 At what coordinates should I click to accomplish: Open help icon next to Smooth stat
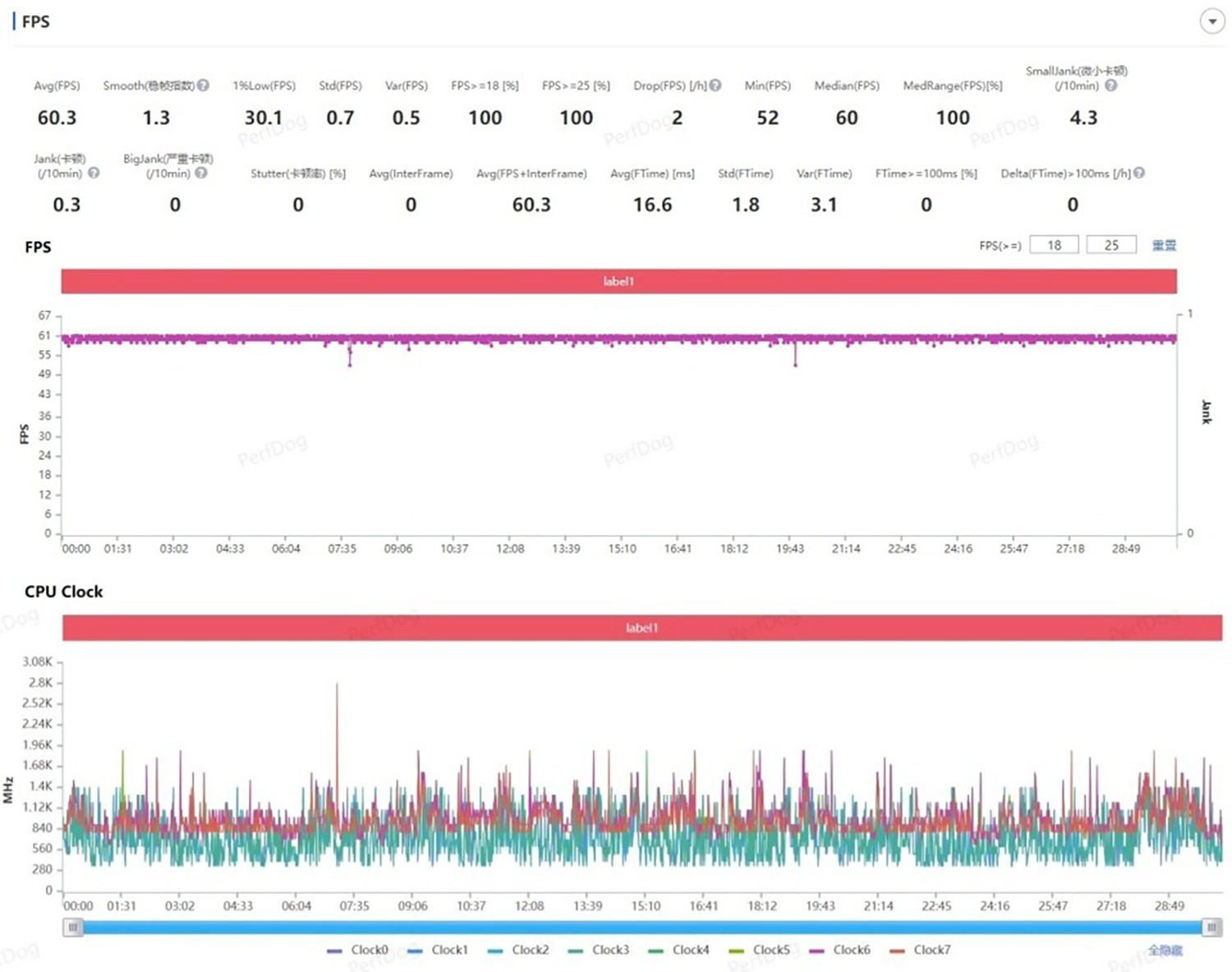click(x=203, y=85)
